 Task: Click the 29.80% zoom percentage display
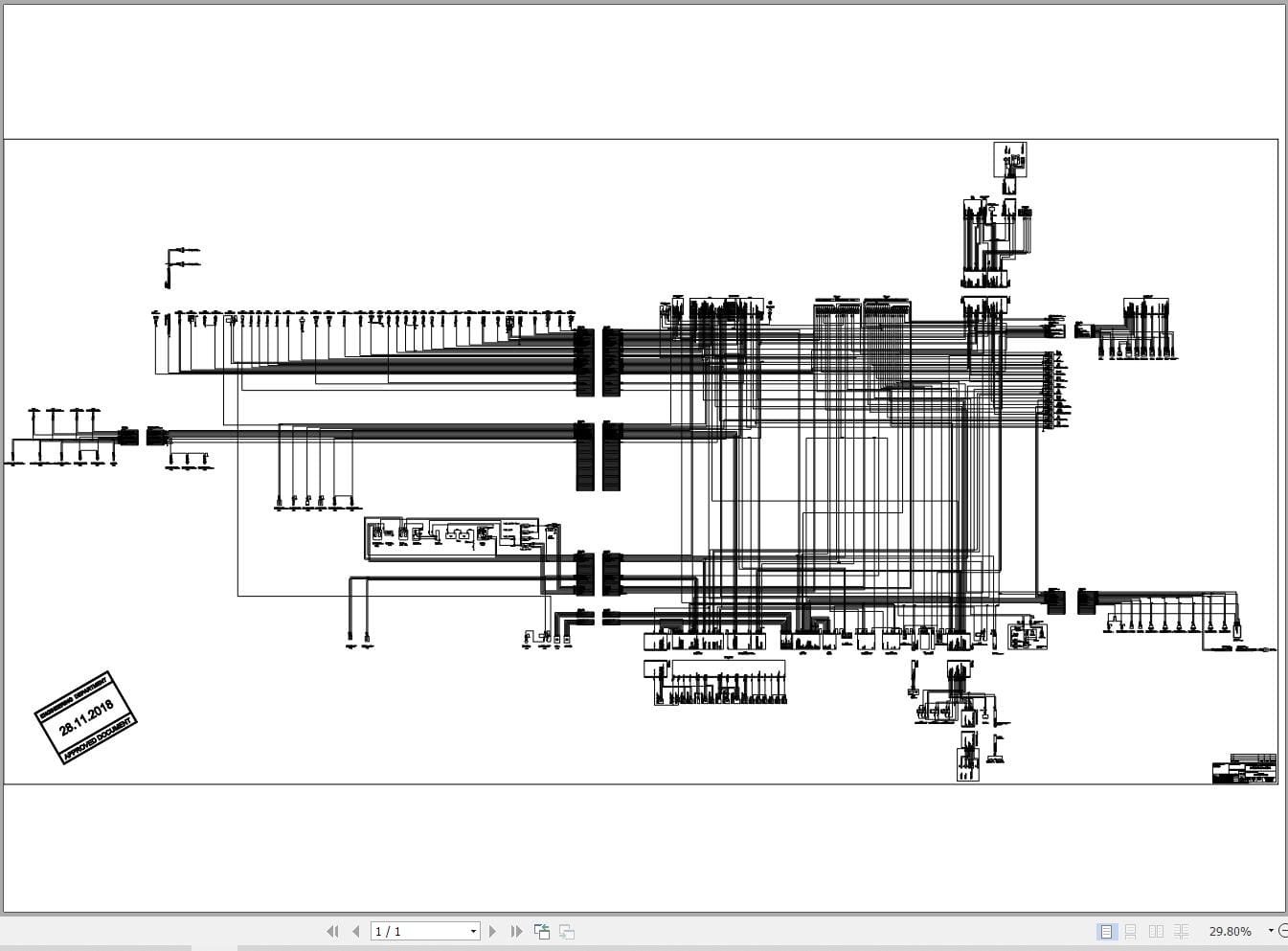[x=1229, y=931]
